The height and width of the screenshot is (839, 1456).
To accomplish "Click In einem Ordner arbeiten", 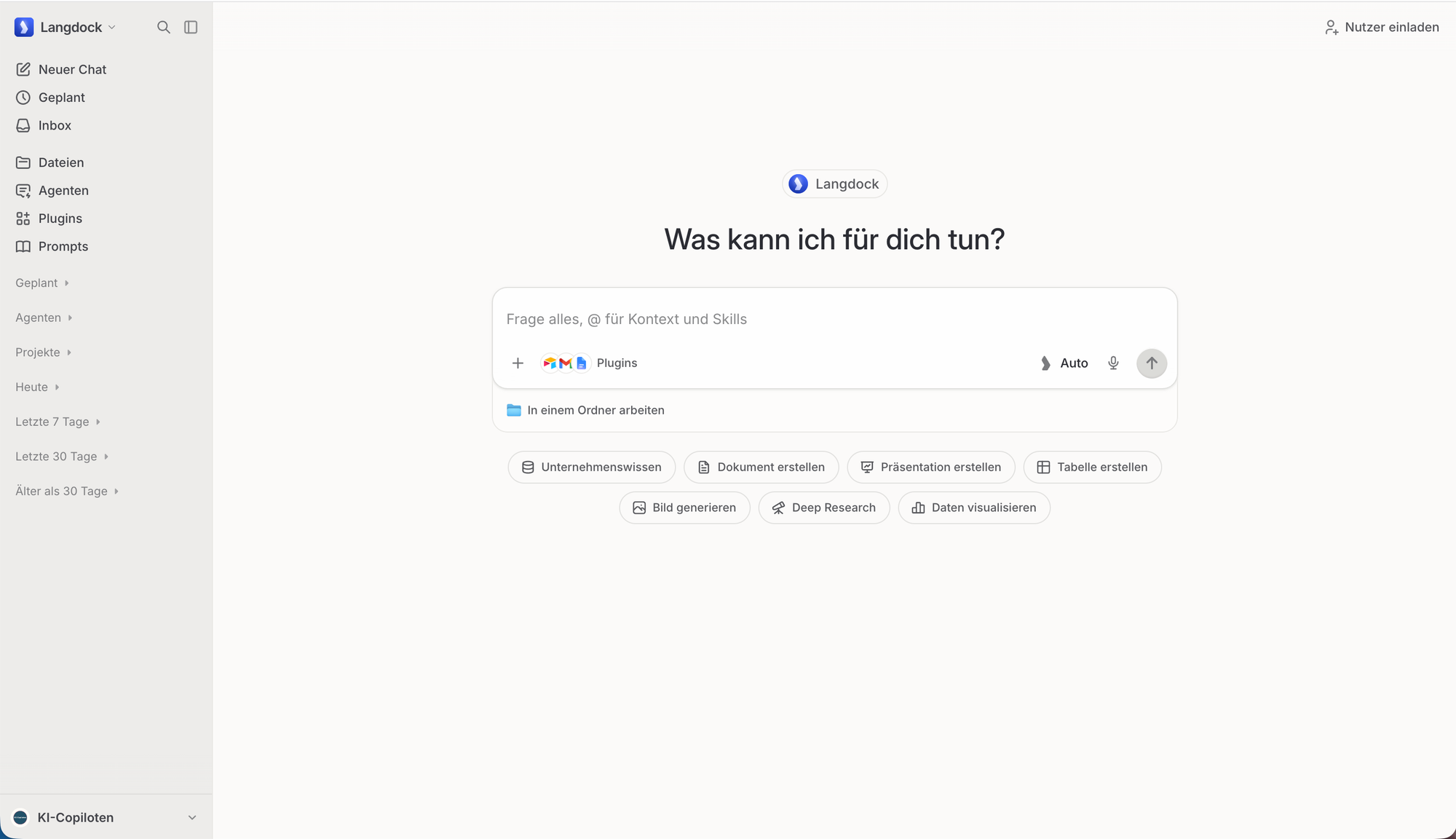I will pyautogui.click(x=585, y=410).
